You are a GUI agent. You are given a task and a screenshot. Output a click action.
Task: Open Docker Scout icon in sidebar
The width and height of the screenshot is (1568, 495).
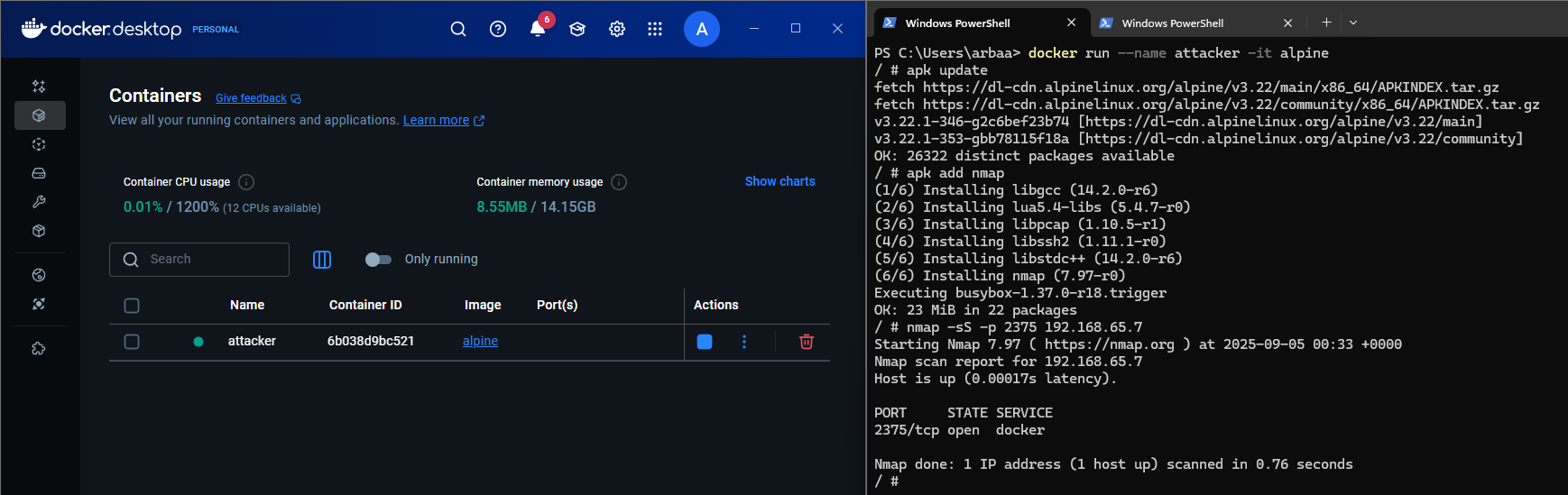(x=39, y=275)
